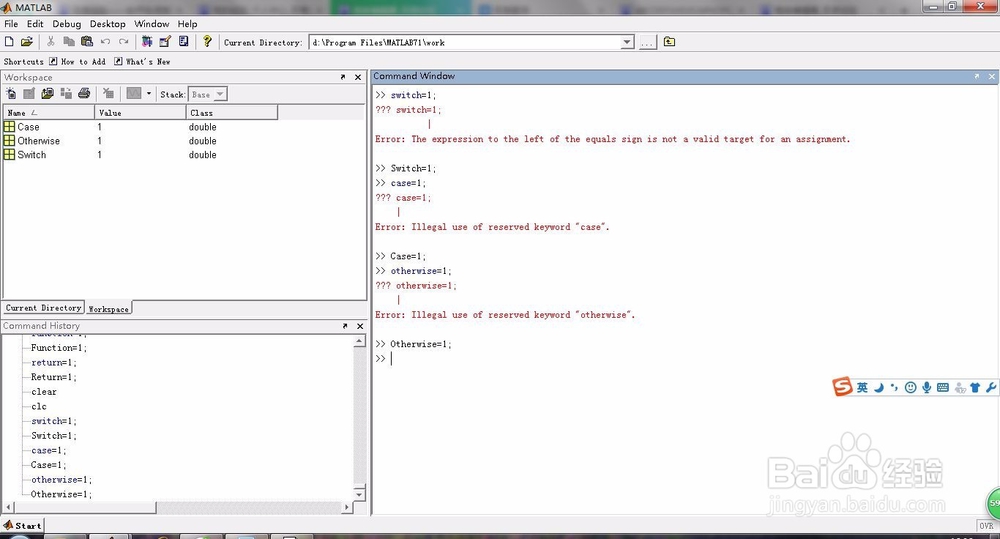Image resolution: width=1000 pixels, height=539 pixels.
Task: Sort Workspace by Name column
Action: pyautogui.click(x=49, y=113)
